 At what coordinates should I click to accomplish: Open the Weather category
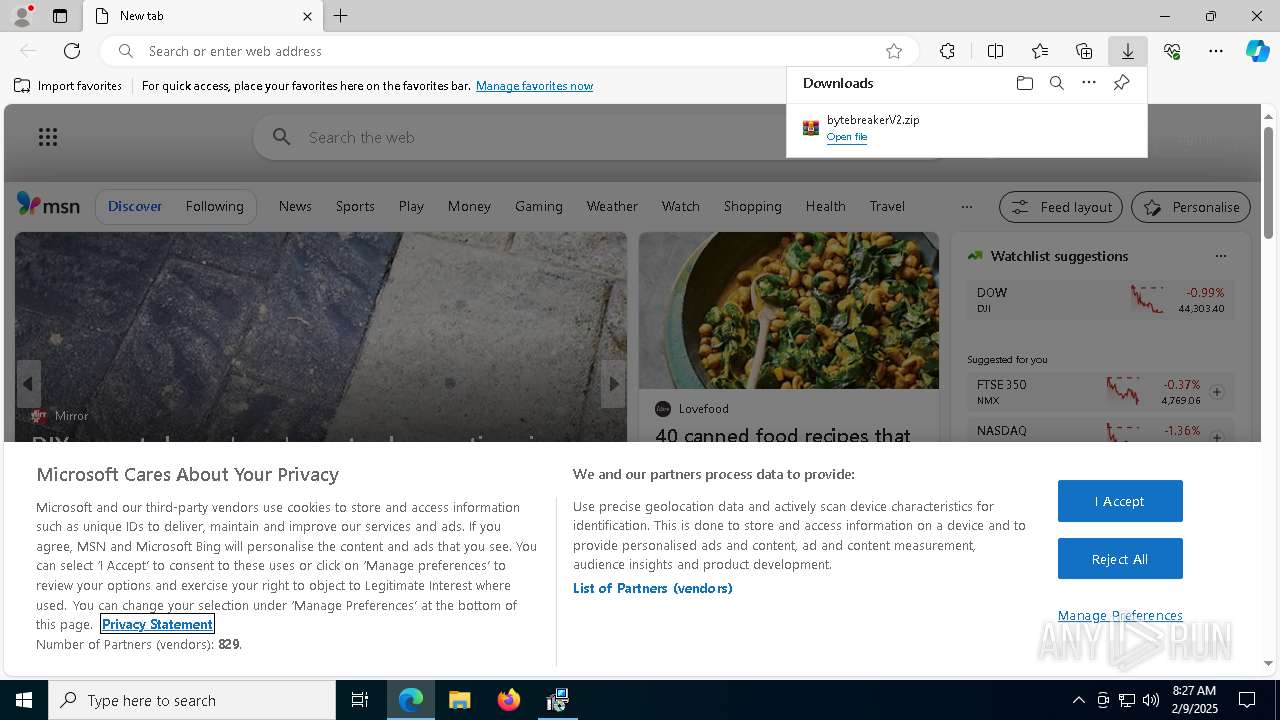point(612,206)
